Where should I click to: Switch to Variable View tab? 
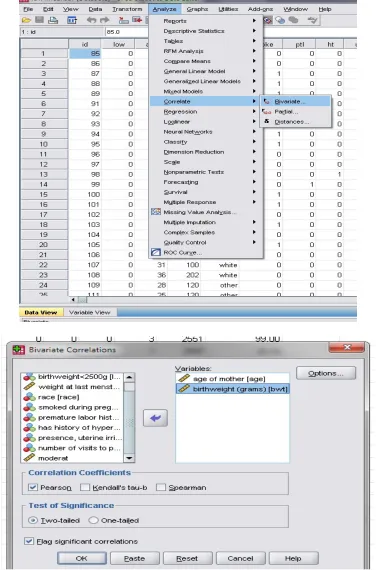click(x=89, y=312)
